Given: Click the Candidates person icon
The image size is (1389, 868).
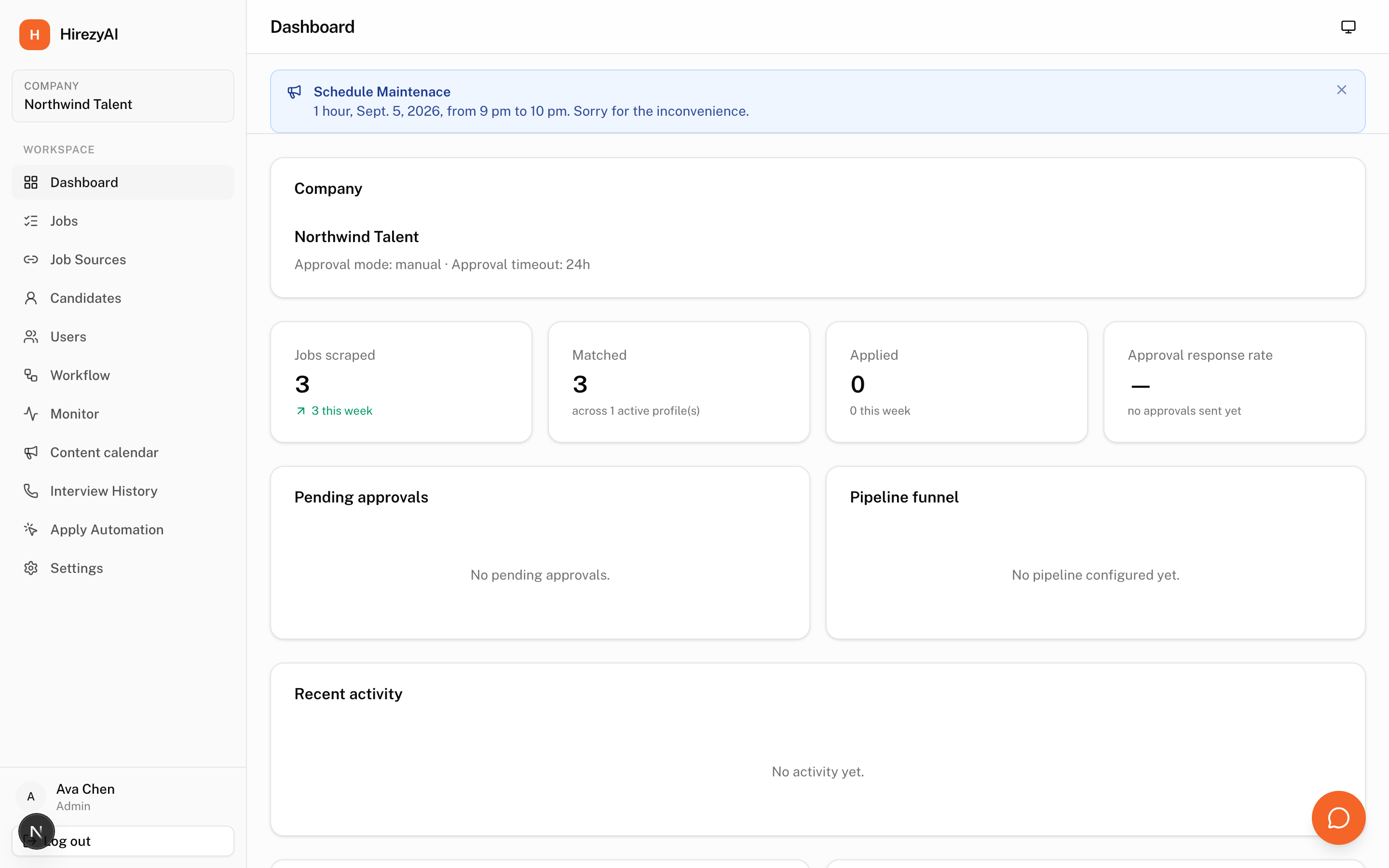Looking at the screenshot, I should tap(31, 298).
